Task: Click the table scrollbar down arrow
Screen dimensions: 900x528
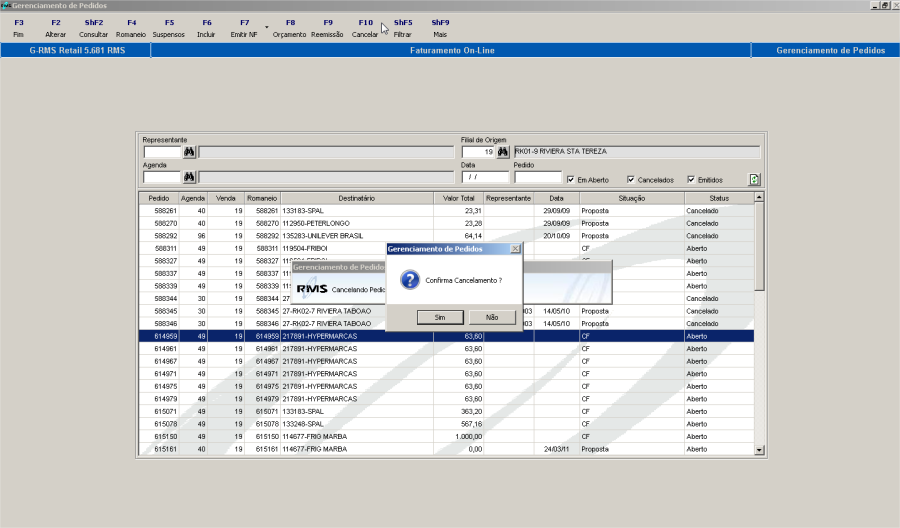Action: click(759, 451)
